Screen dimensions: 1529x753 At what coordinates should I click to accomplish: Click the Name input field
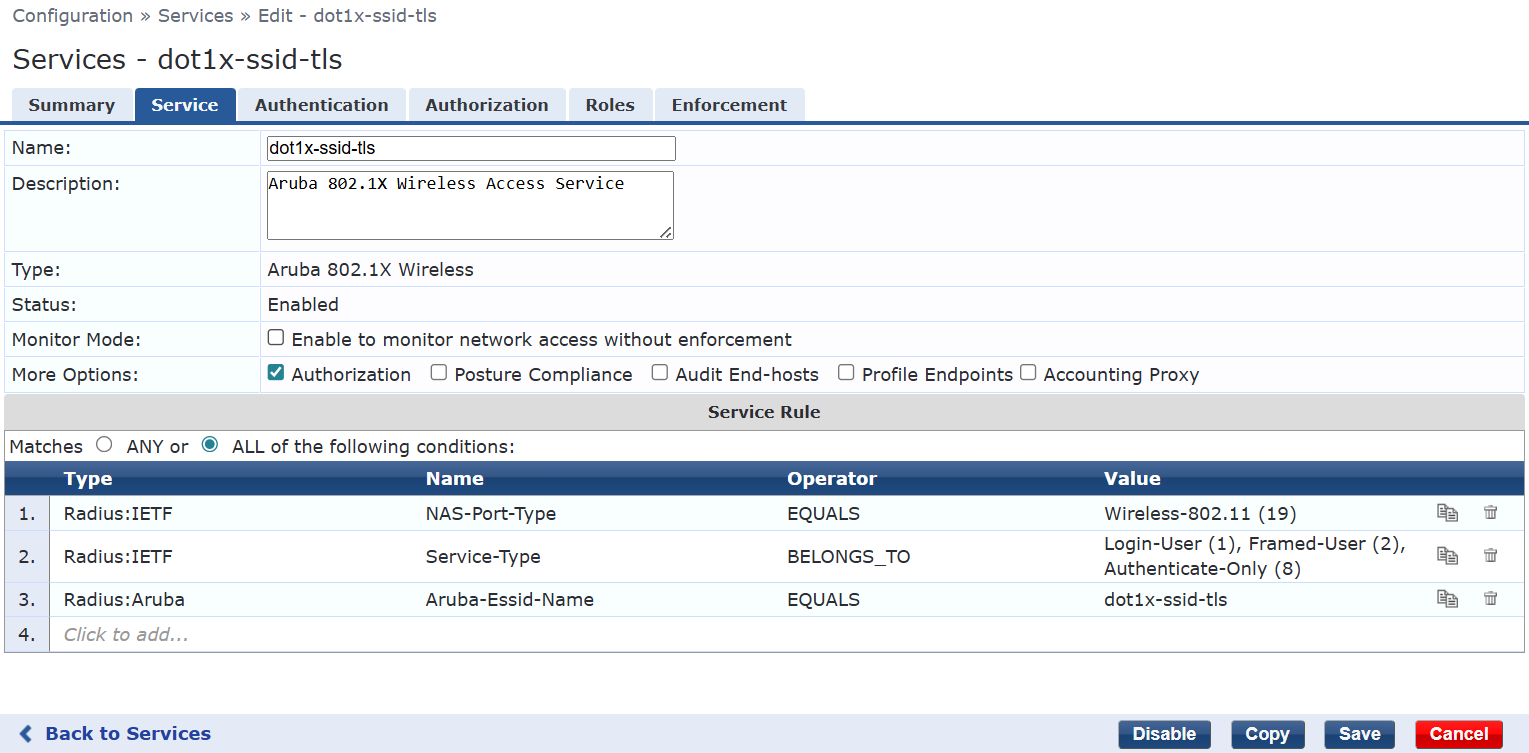pos(471,149)
